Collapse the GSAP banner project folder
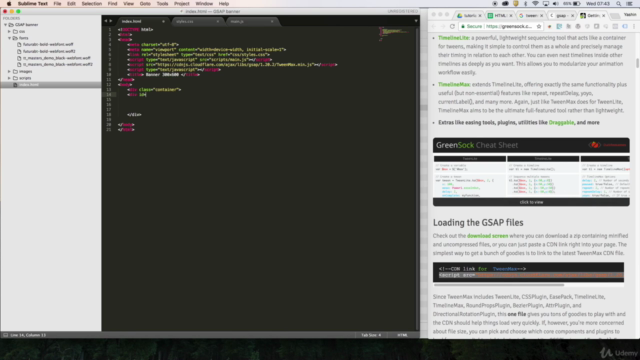The height and width of the screenshot is (360, 640). (x=6, y=25)
